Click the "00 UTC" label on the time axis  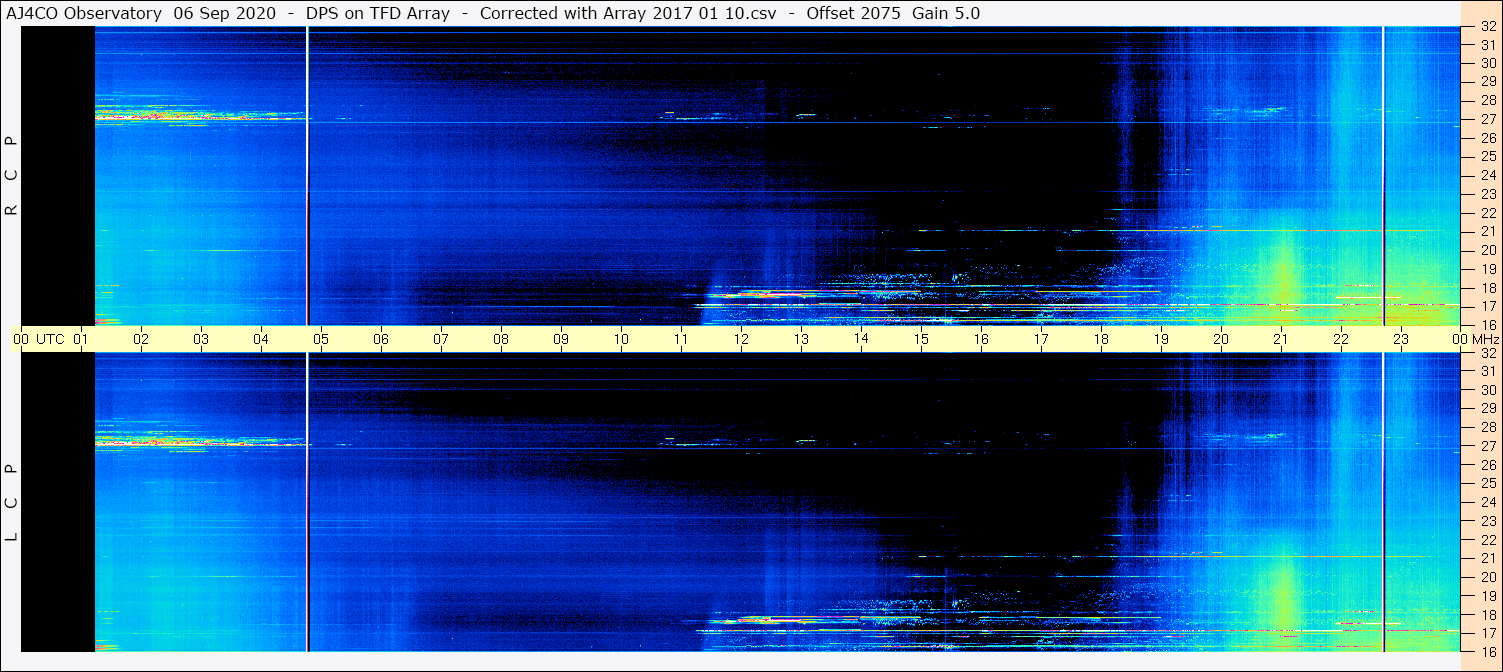39,339
